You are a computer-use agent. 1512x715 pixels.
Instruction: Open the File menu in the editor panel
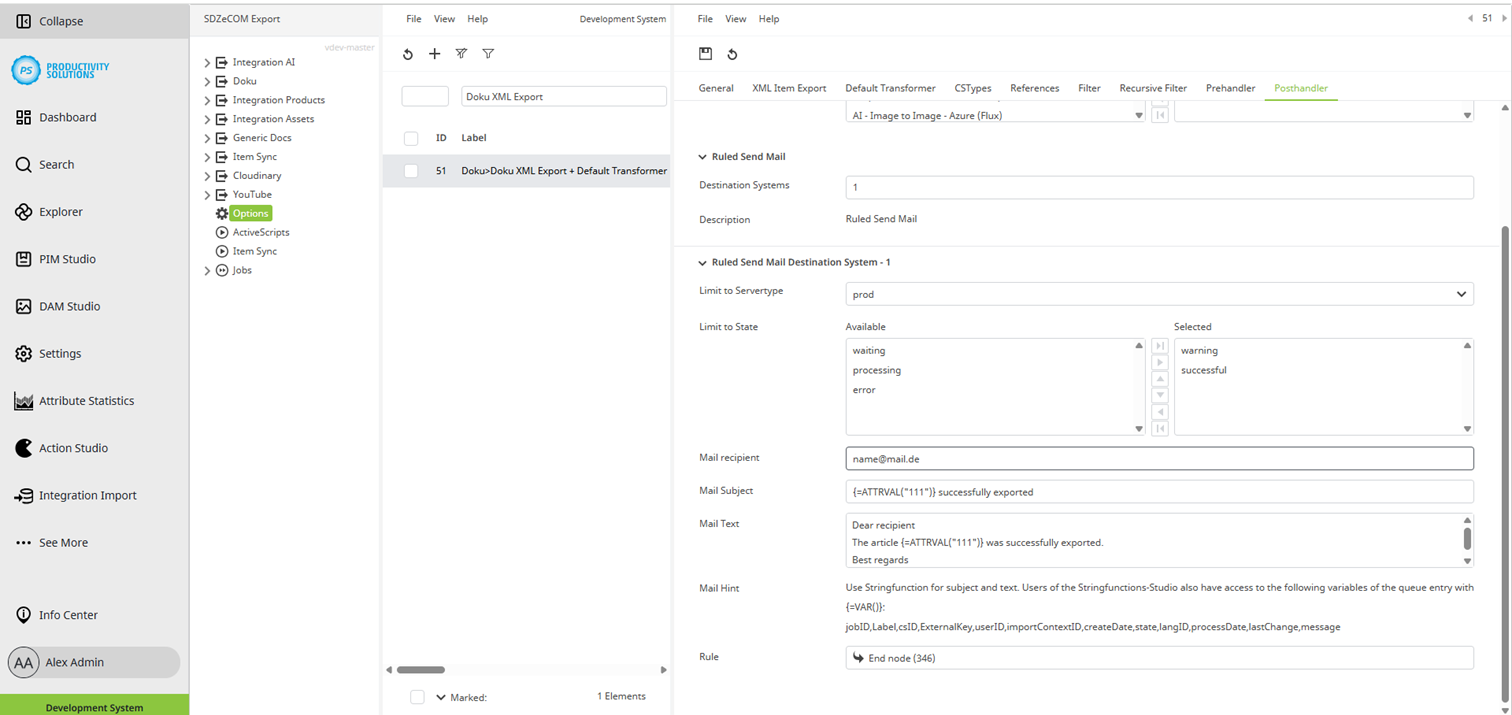[x=705, y=19]
